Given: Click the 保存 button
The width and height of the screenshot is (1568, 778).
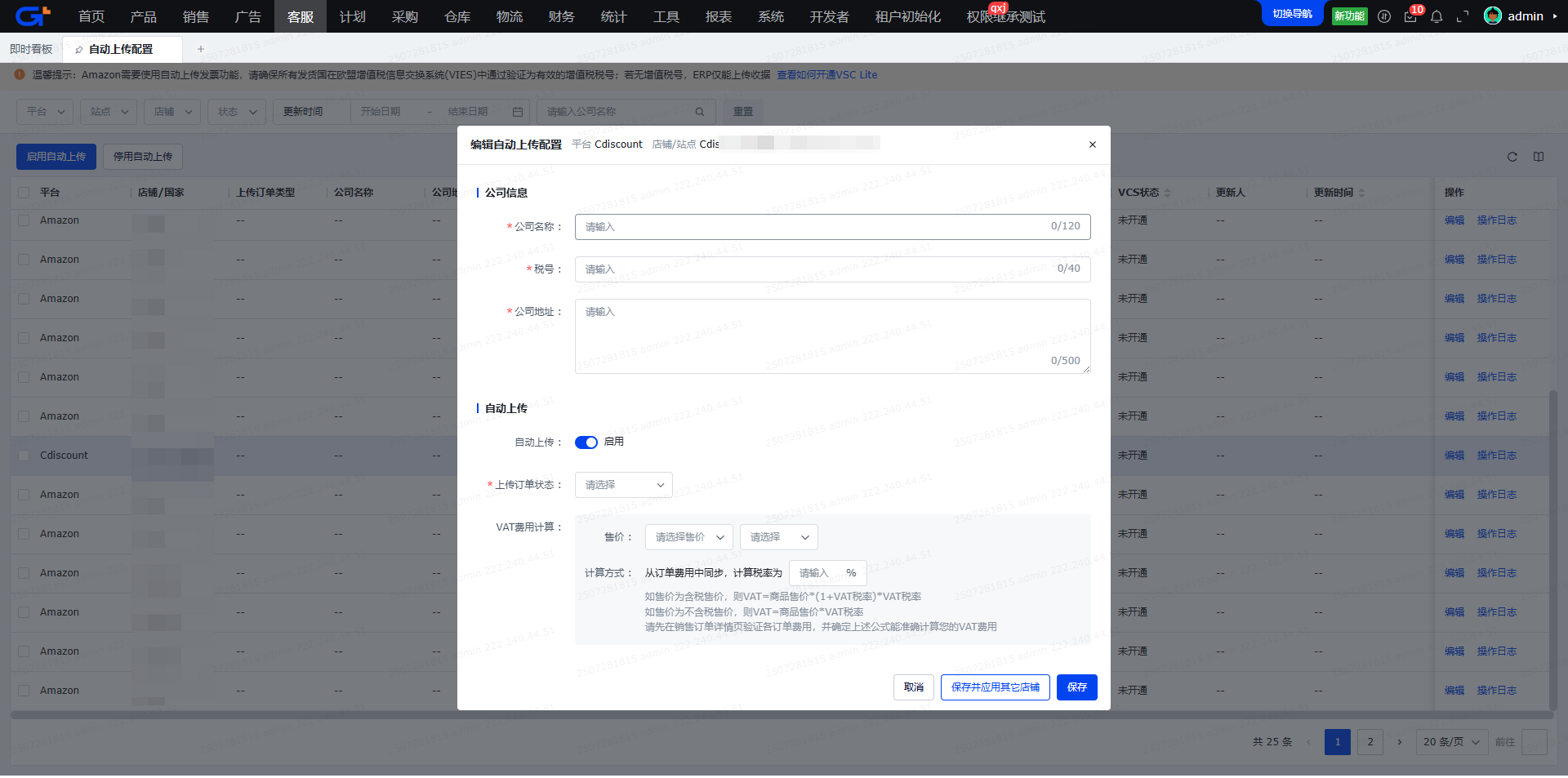Looking at the screenshot, I should [1077, 687].
